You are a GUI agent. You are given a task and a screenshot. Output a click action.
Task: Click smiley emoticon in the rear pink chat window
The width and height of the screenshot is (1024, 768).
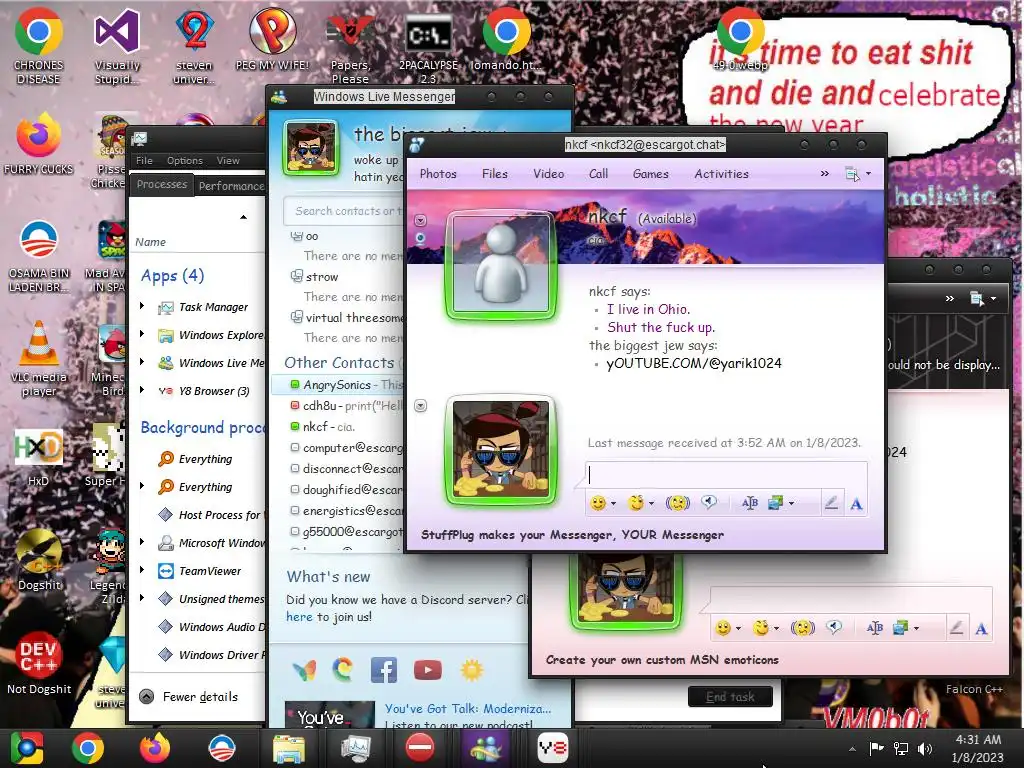tap(723, 628)
